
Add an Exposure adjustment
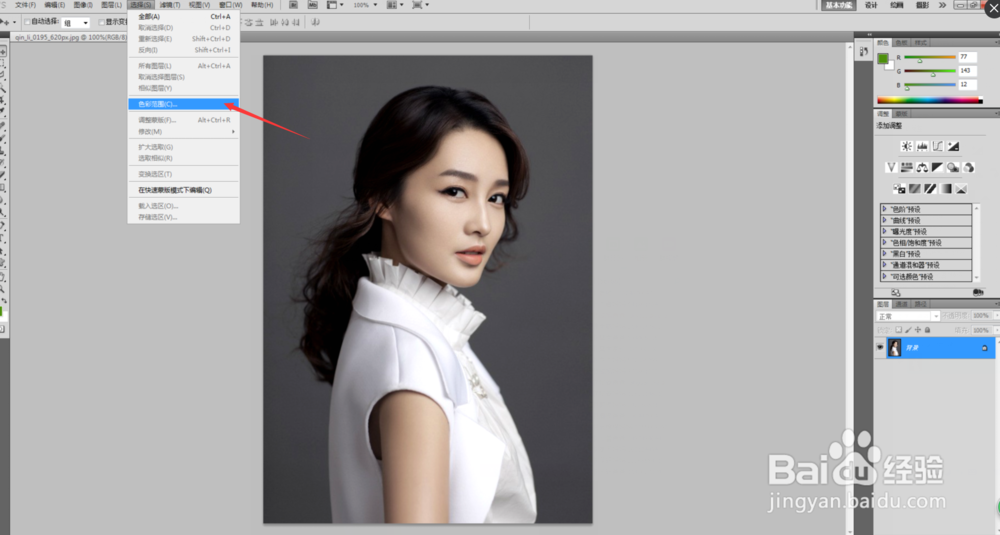click(953, 147)
